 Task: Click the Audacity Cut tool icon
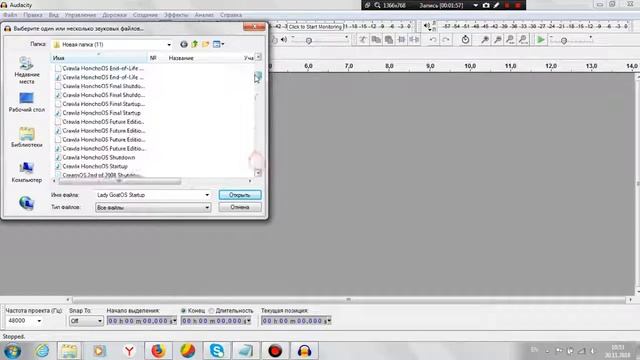pos(362,40)
